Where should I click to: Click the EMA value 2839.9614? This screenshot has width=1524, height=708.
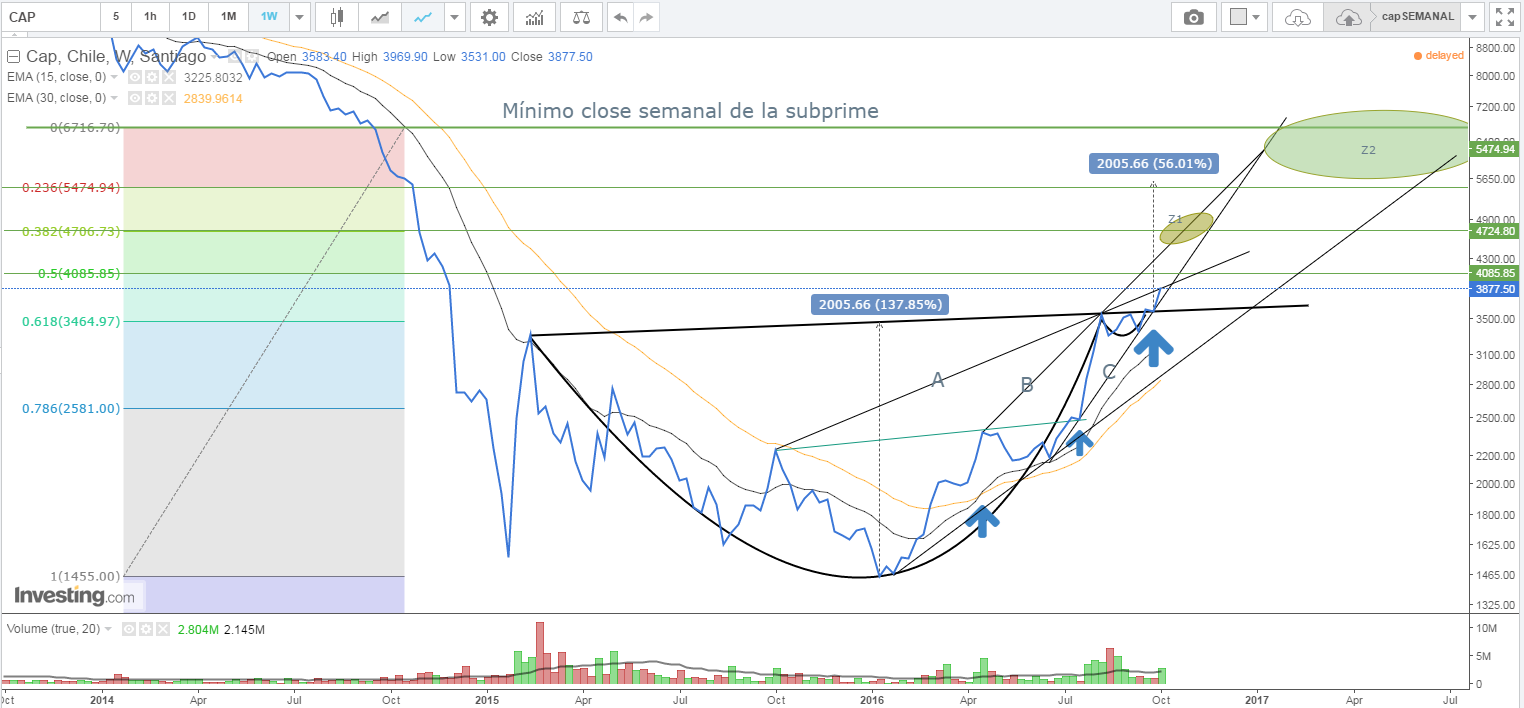tap(213, 98)
